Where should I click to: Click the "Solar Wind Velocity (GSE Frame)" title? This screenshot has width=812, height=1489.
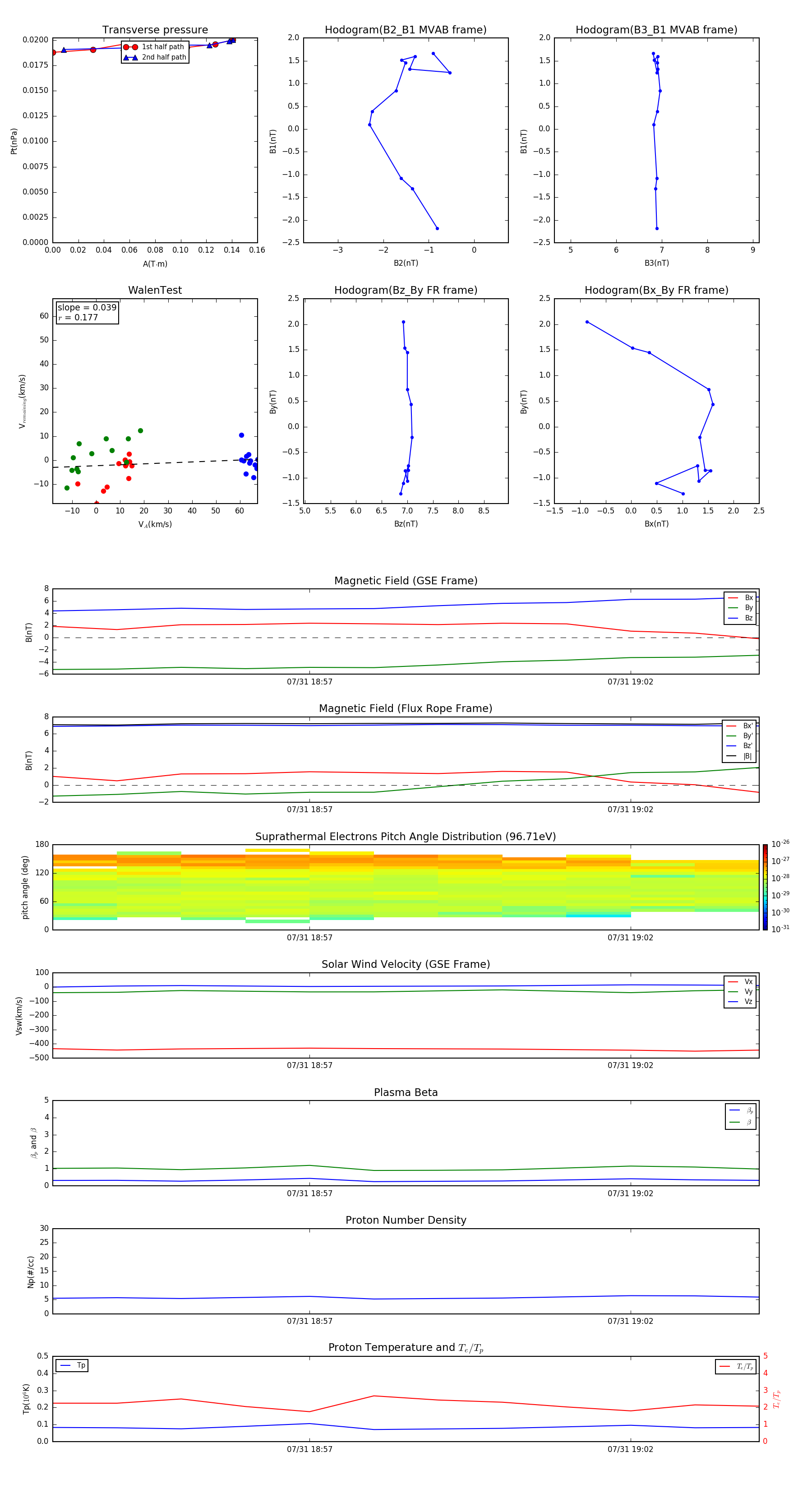[406, 964]
